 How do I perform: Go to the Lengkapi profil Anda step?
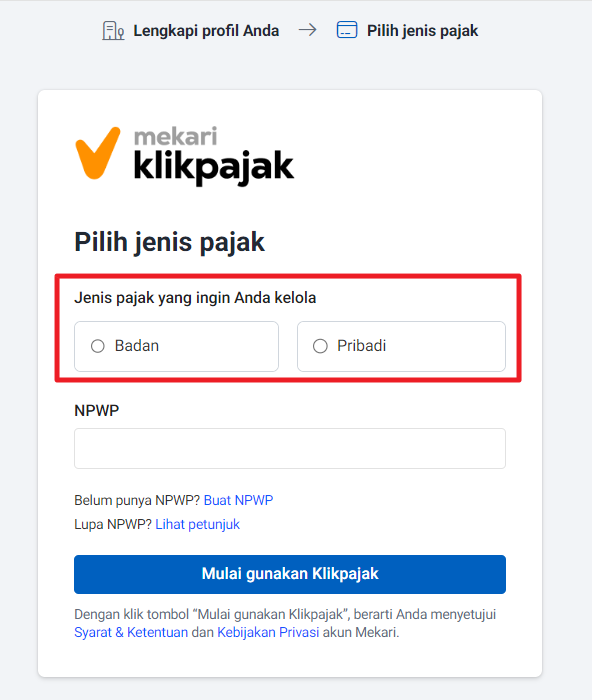206,31
